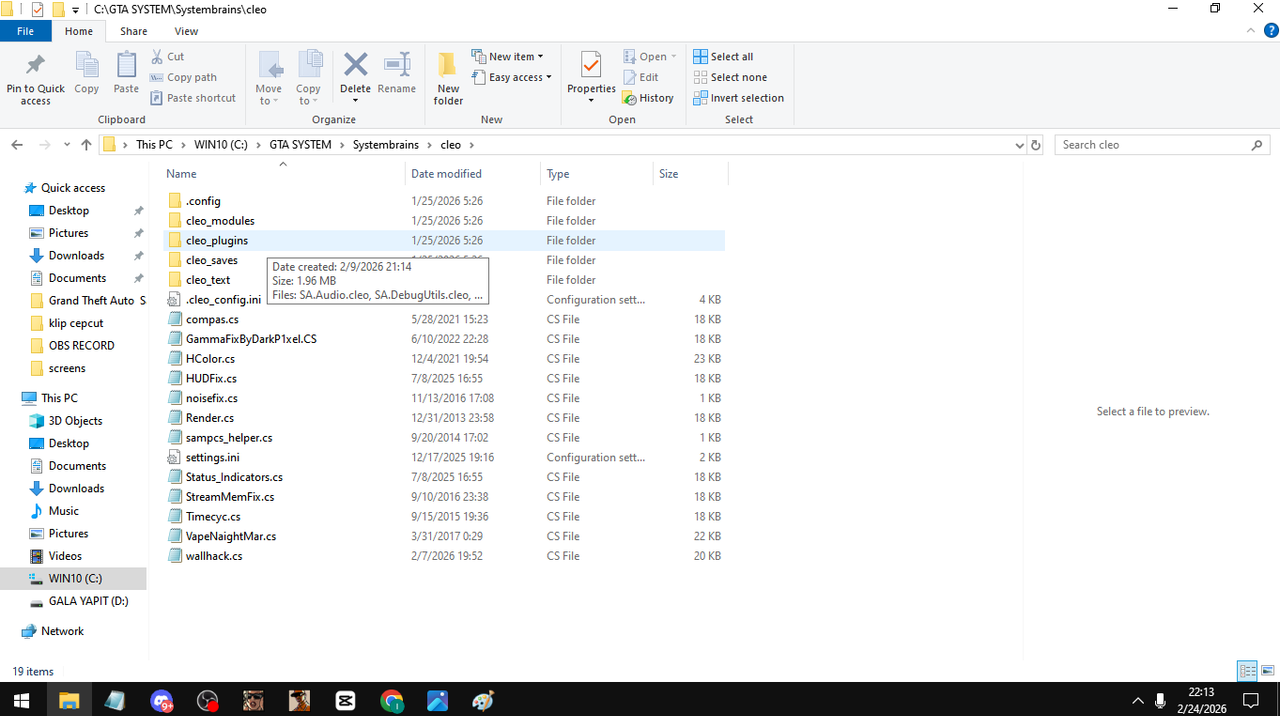Click GTA SYSTEM in the address breadcrumb

pos(300,145)
